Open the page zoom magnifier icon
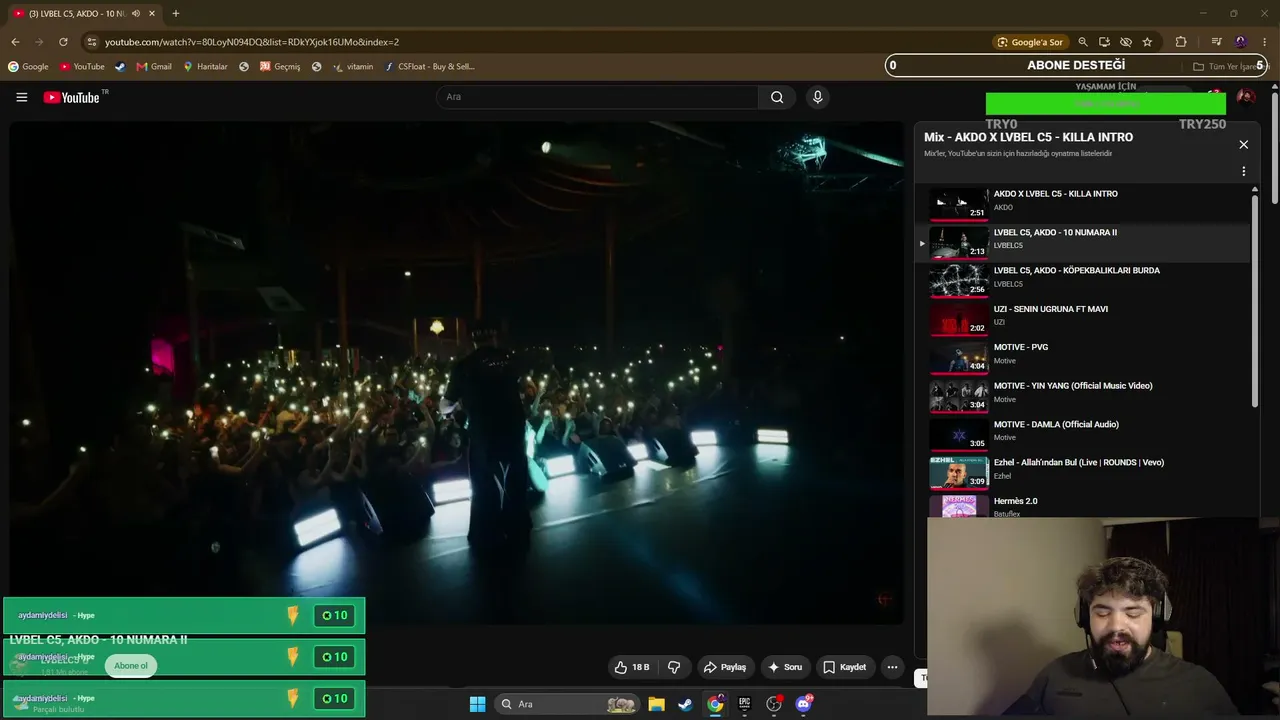Screen dimensions: 1280x720 [1083, 42]
